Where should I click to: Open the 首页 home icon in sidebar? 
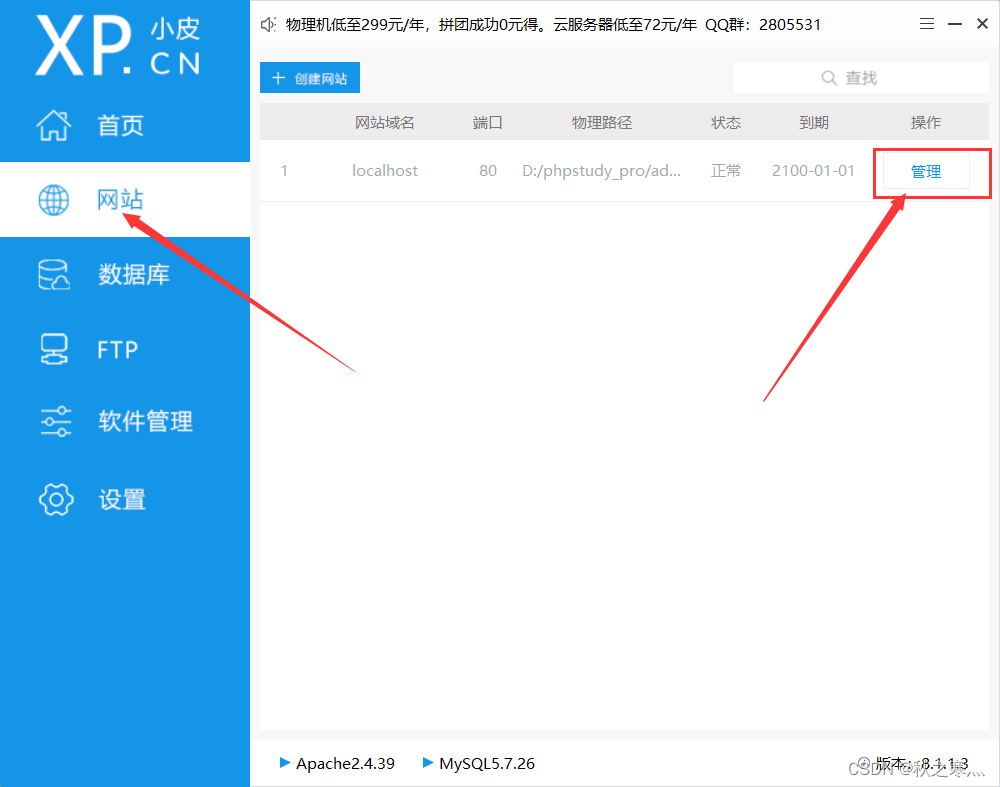pyautogui.click(x=53, y=125)
